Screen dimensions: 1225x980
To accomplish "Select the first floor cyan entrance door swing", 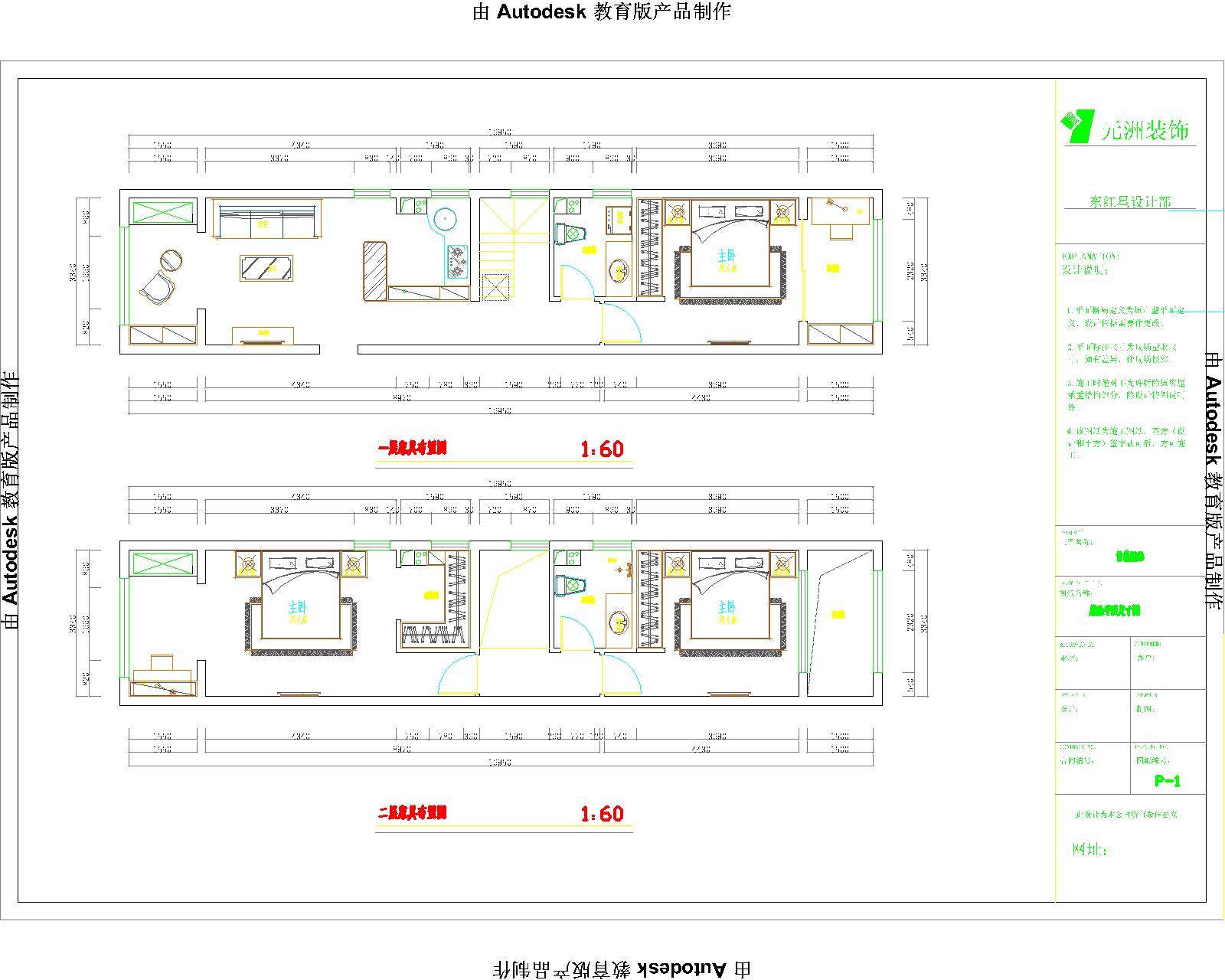I will (621, 322).
